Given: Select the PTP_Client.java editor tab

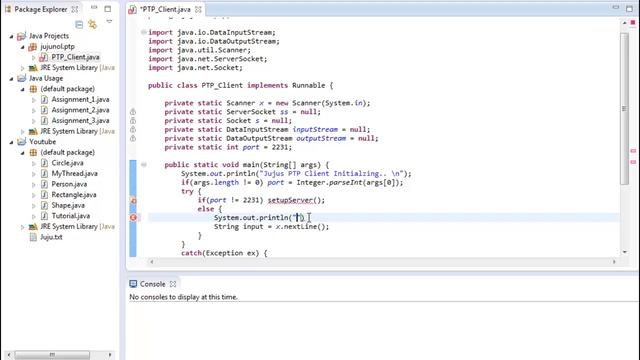Looking at the screenshot, I should pos(165,9).
